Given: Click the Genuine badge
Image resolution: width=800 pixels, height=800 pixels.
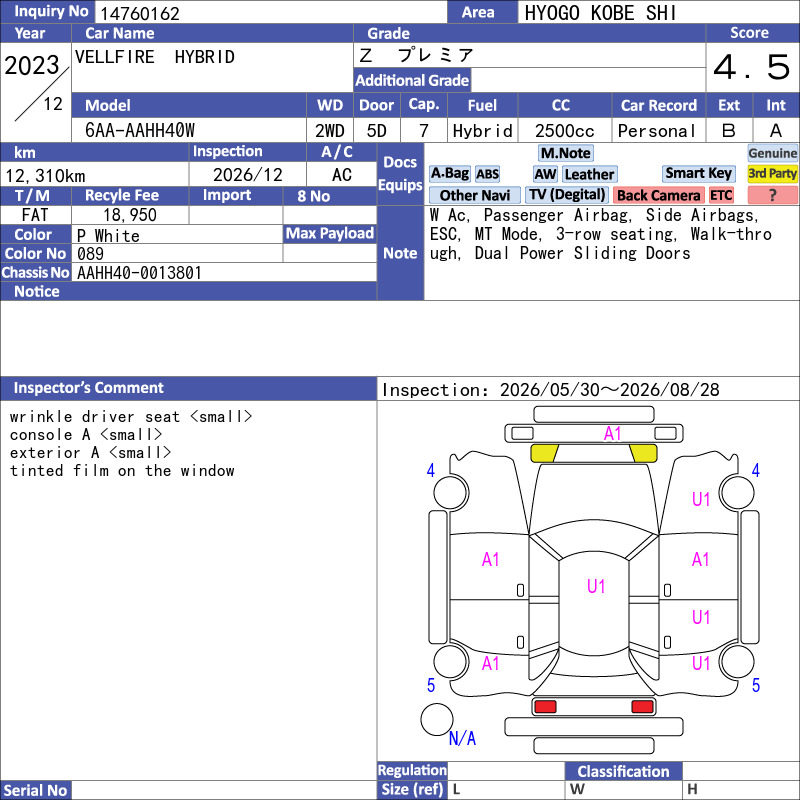Looking at the screenshot, I should [x=772, y=153].
